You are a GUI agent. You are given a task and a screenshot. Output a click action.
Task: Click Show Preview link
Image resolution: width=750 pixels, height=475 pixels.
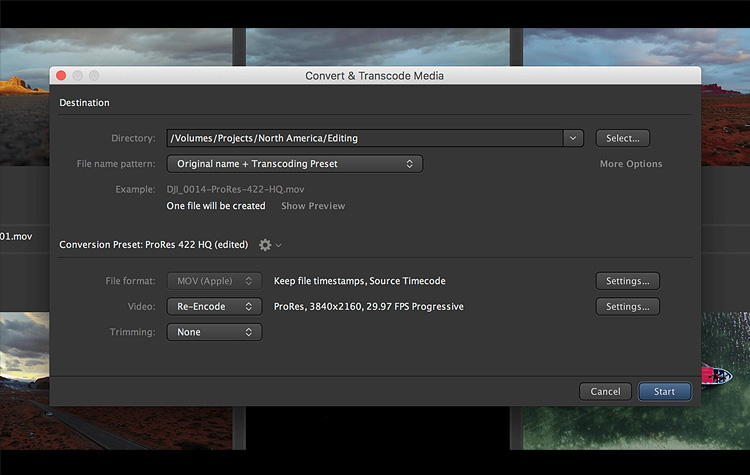tap(313, 206)
